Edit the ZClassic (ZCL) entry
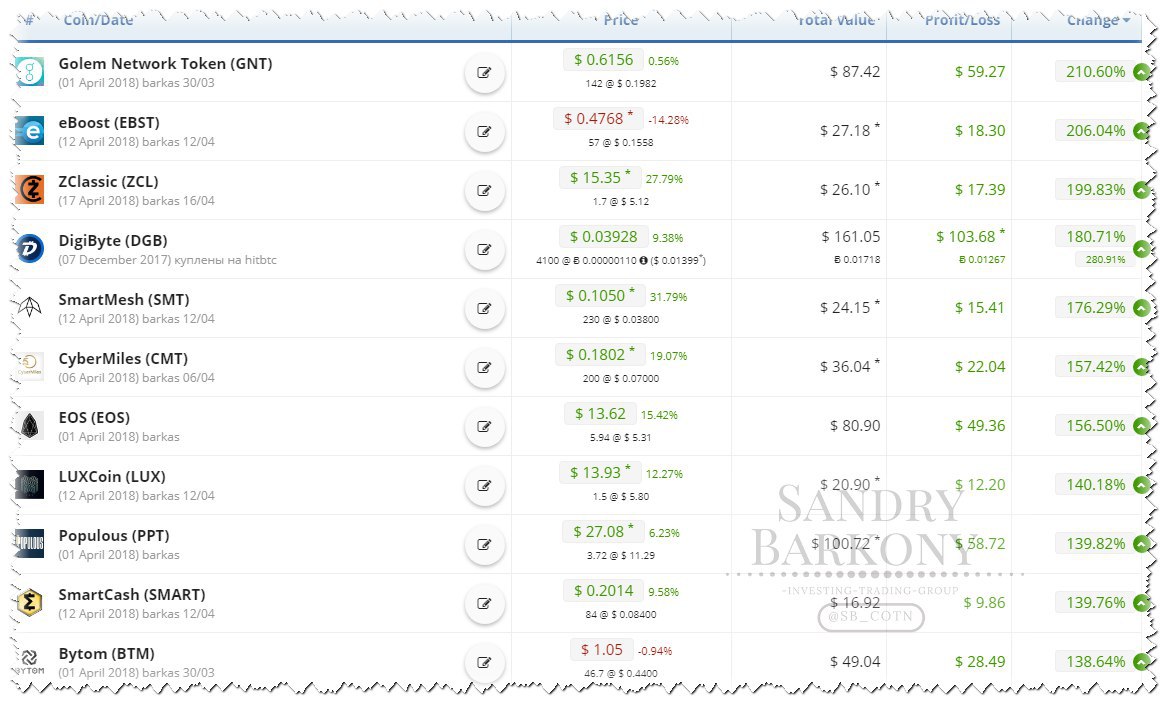 [x=485, y=190]
